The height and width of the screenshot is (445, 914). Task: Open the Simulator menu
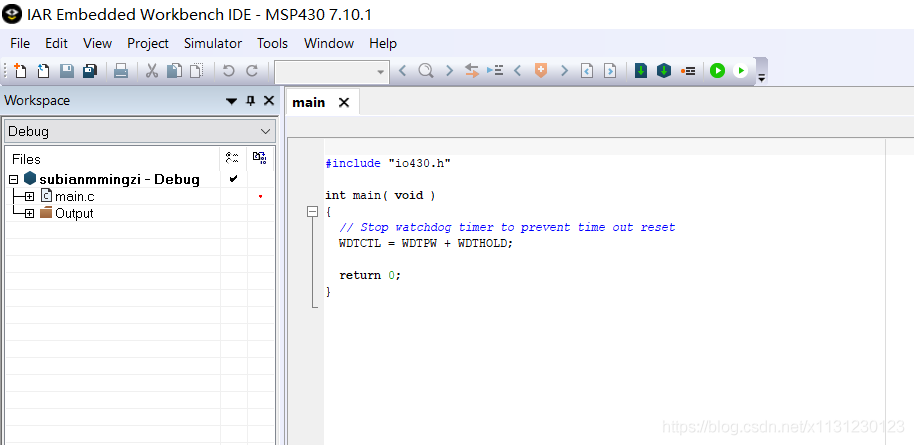tap(212, 43)
